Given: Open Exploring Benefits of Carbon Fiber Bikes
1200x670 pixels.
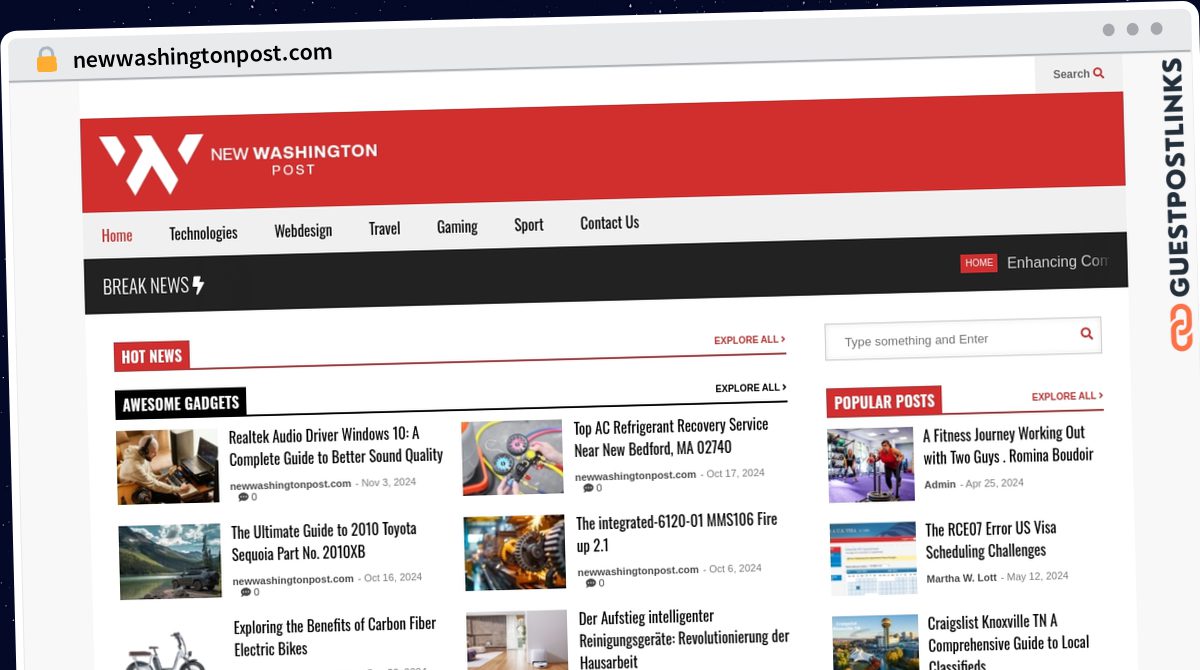Looking at the screenshot, I should coord(335,636).
